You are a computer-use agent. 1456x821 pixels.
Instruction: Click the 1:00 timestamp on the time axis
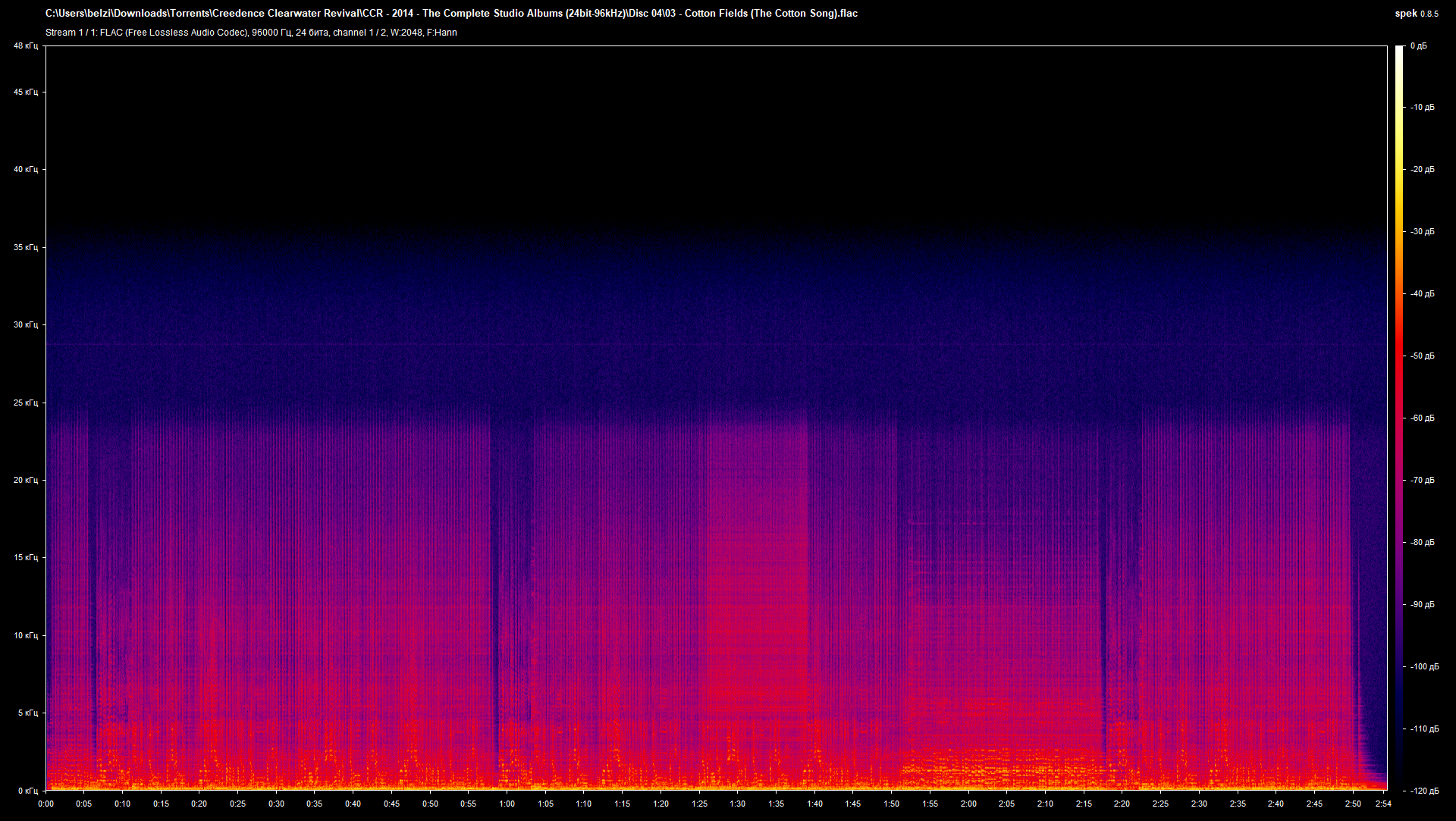pyautogui.click(x=507, y=804)
